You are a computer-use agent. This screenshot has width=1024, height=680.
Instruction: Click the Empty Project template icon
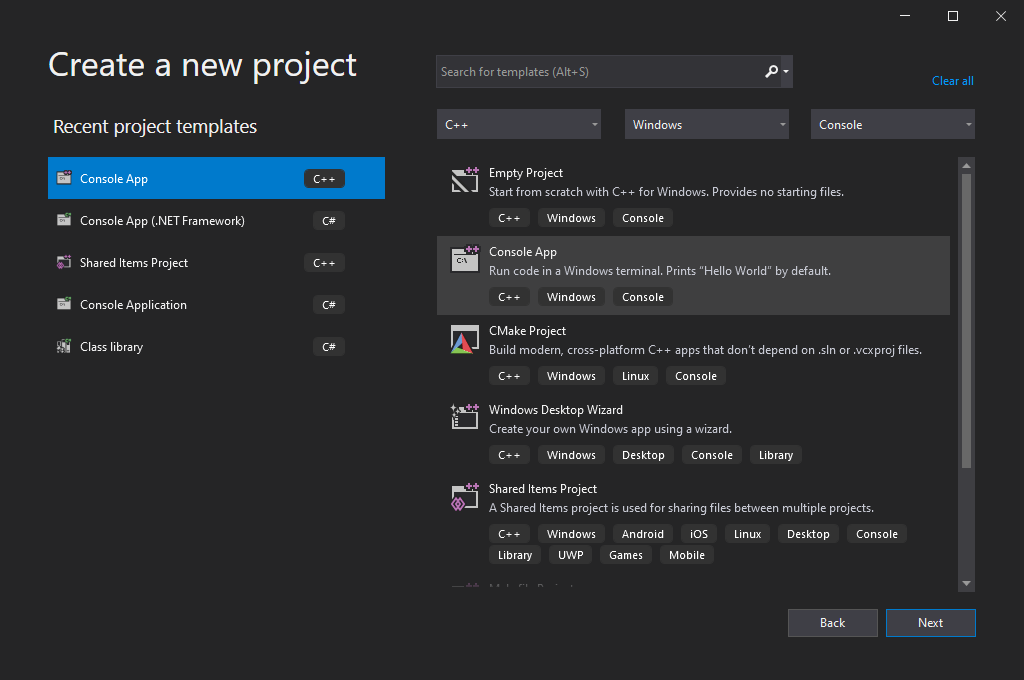465,180
